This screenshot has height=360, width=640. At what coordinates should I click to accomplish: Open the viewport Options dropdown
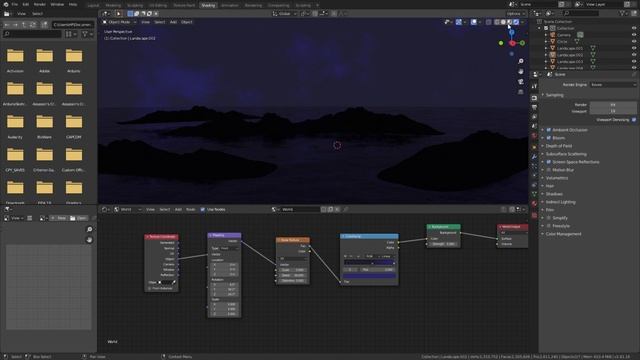click(x=515, y=13)
